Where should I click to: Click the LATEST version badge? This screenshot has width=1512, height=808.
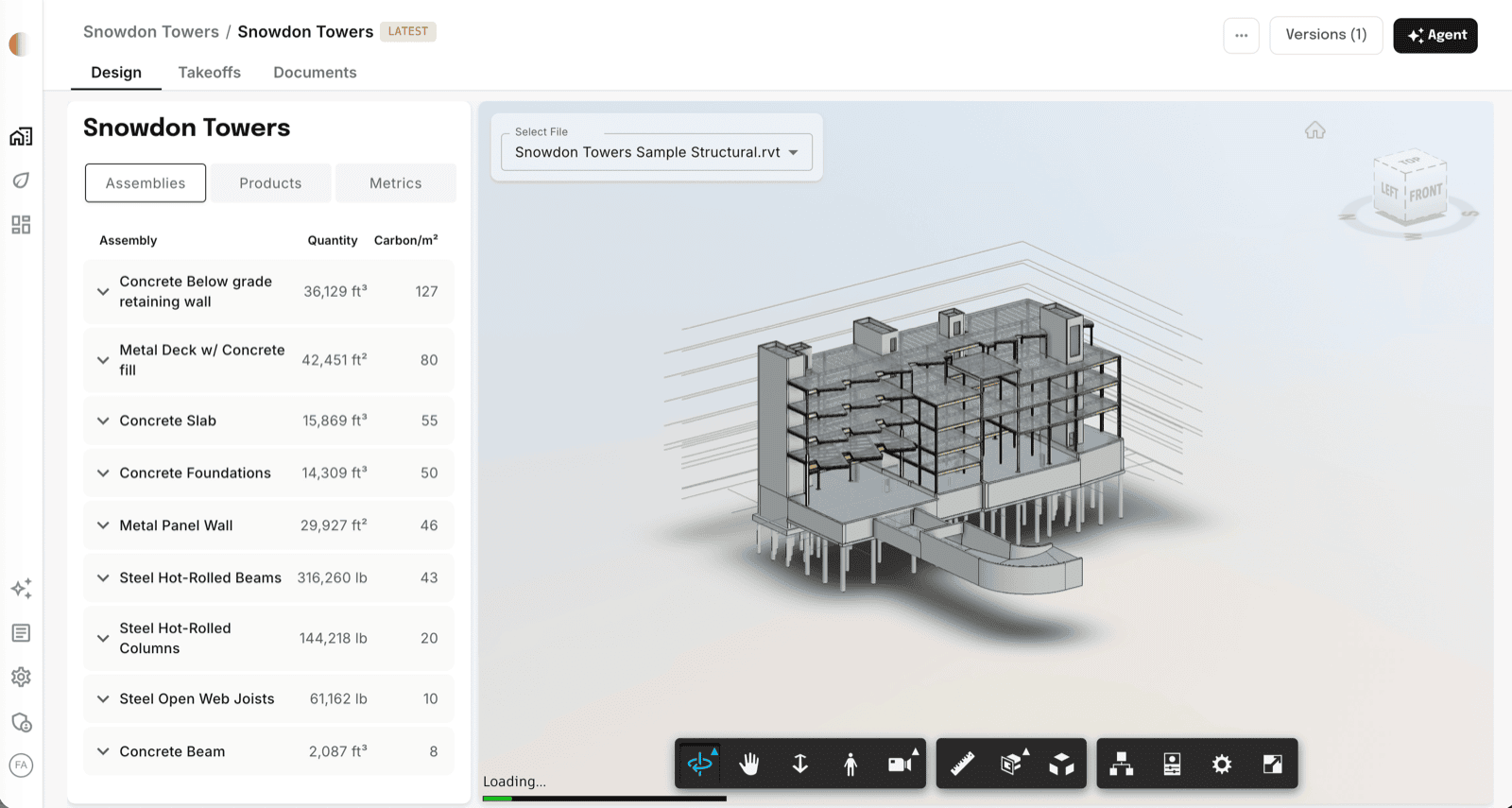[408, 31]
